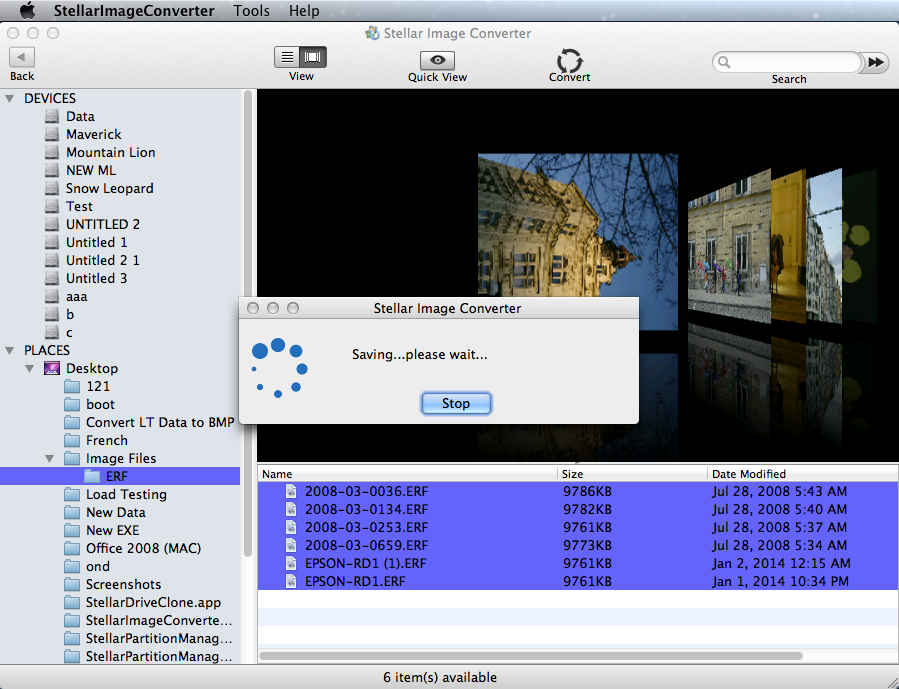Select the Untitled 2 1 drive icon
Screen dimensions: 899x689
click(52, 260)
